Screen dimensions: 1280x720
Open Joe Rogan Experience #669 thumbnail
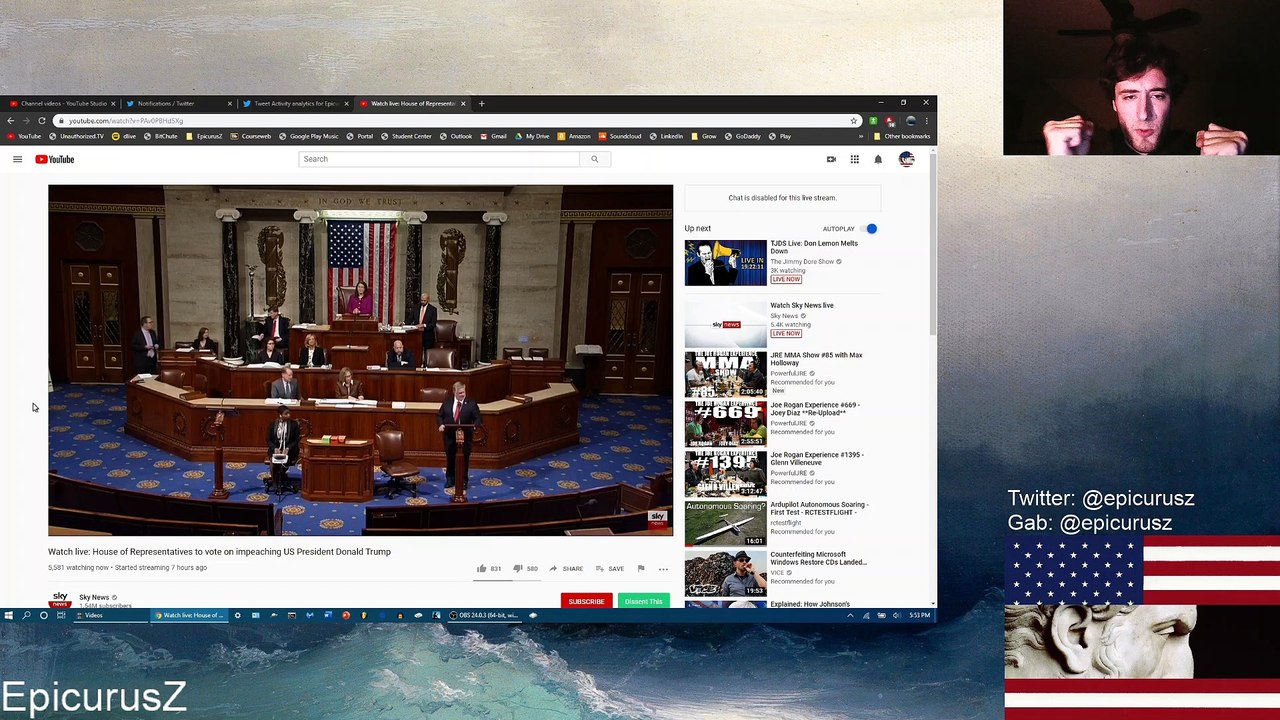pyautogui.click(x=726, y=423)
